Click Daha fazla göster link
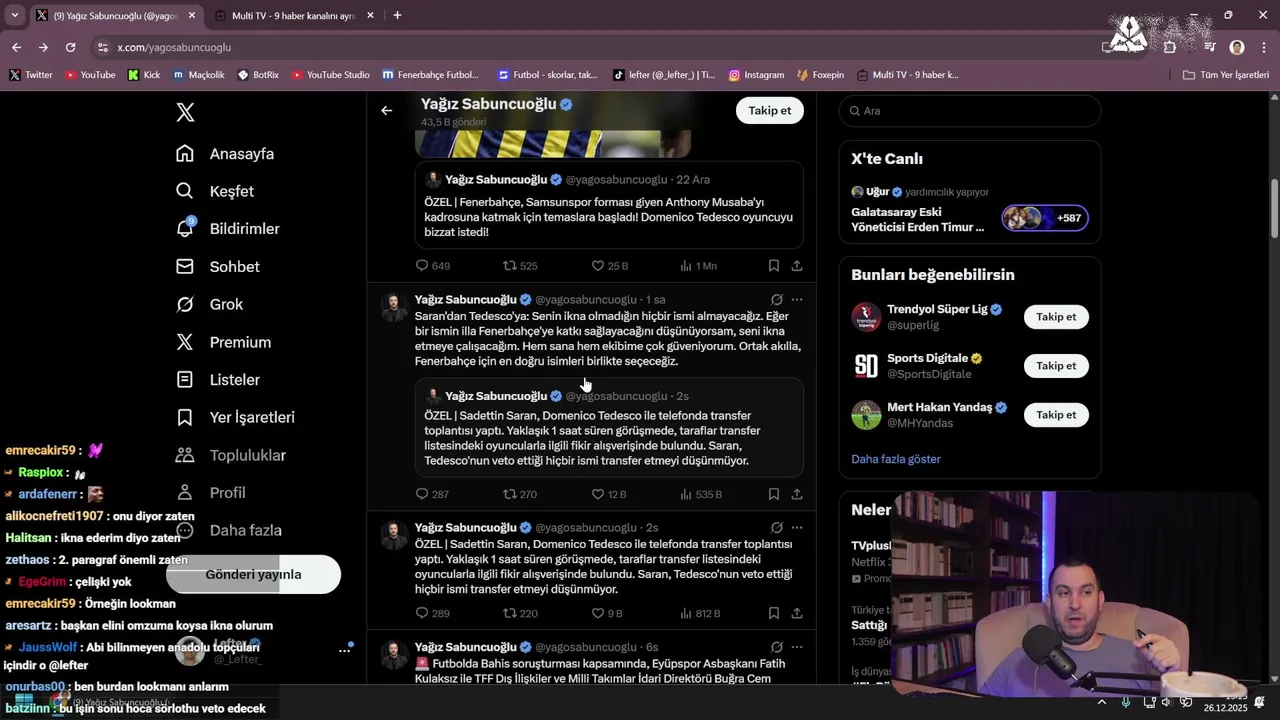The width and height of the screenshot is (1280, 720). 896,459
